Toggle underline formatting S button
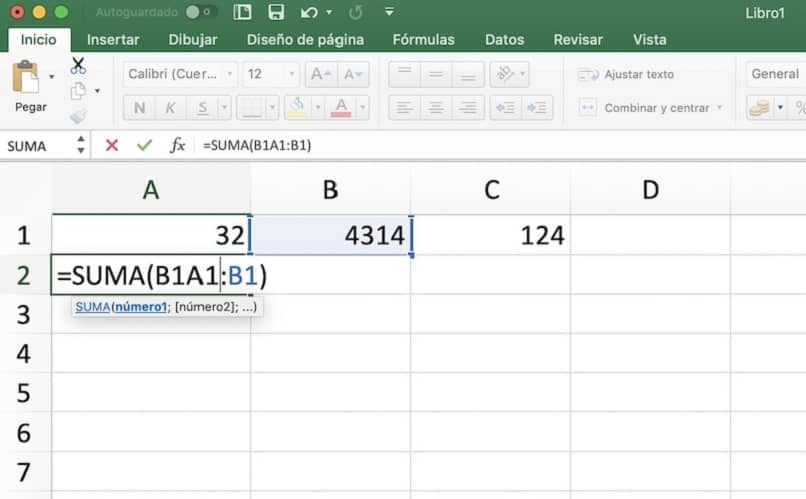 tap(203, 107)
